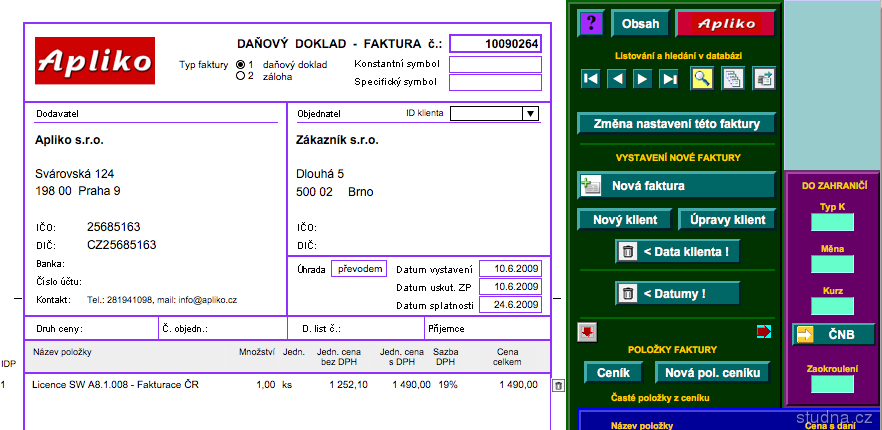The width and height of the screenshot is (882, 430).
Task: Jump to the last invoice record
Action: [x=668, y=79]
